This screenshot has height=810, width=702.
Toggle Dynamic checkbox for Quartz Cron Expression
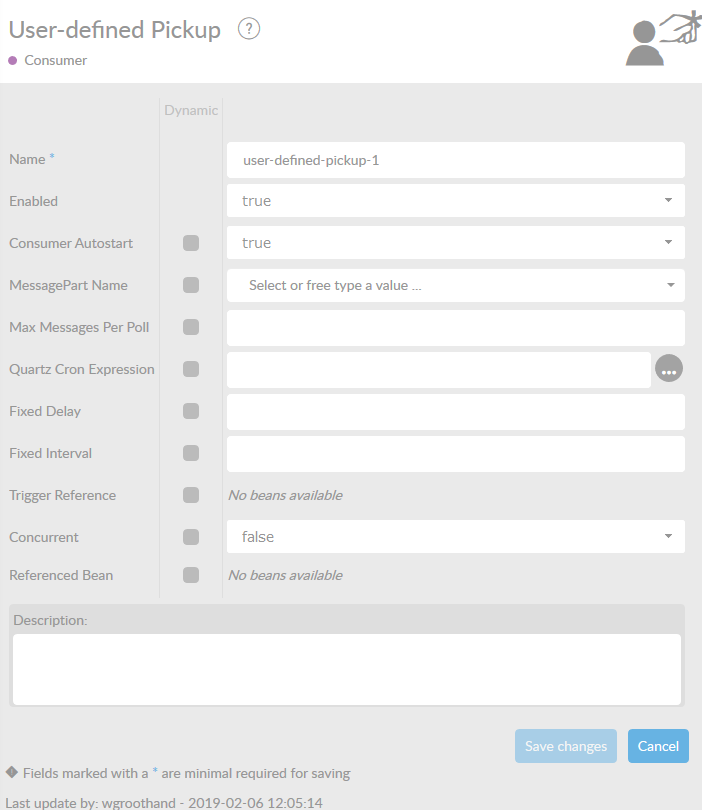tap(191, 369)
